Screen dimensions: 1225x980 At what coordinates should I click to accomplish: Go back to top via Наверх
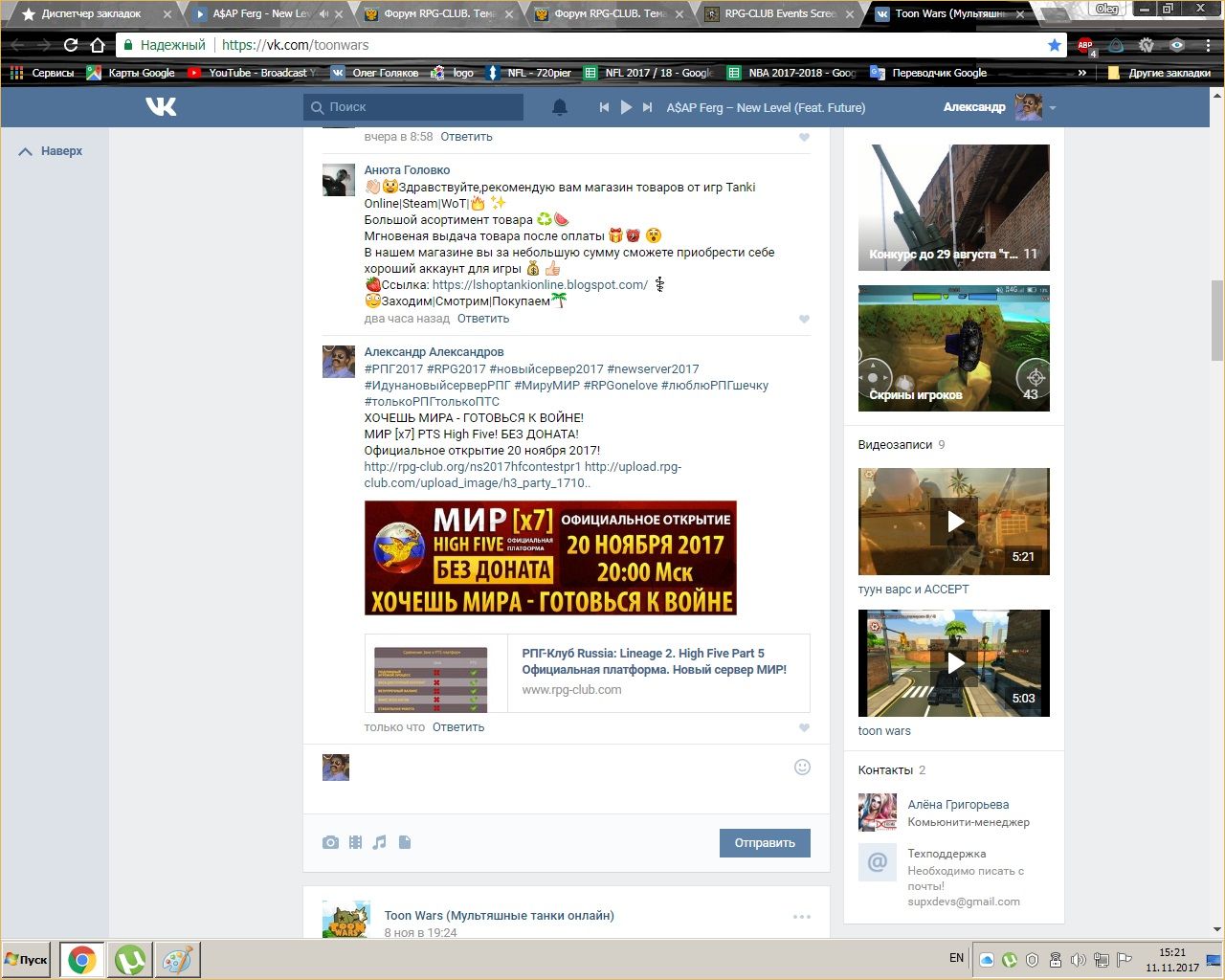(51, 151)
